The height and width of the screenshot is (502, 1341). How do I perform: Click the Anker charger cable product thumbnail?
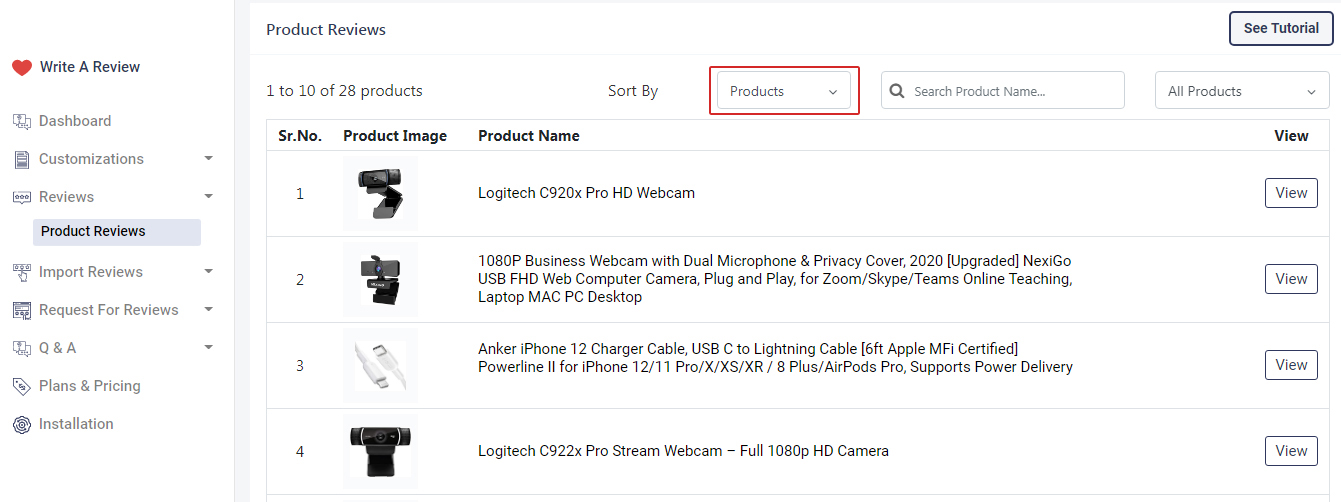(x=380, y=365)
